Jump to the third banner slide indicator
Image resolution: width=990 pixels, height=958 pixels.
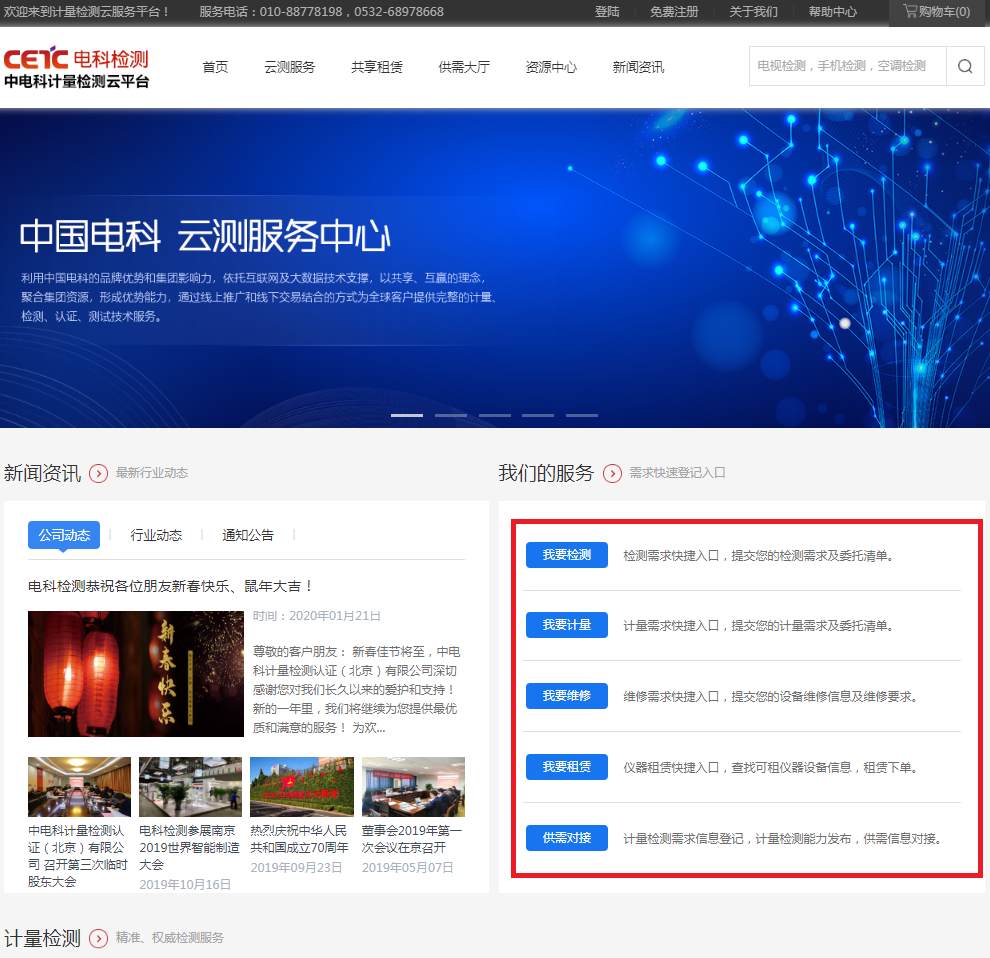click(x=494, y=415)
